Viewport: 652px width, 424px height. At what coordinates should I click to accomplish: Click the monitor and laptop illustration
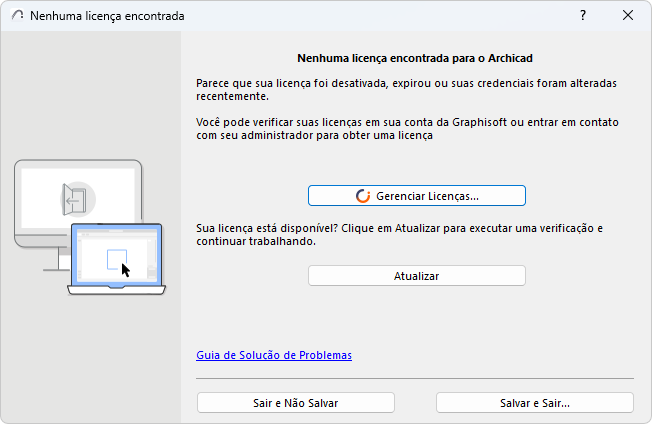pyautogui.click(x=90, y=227)
